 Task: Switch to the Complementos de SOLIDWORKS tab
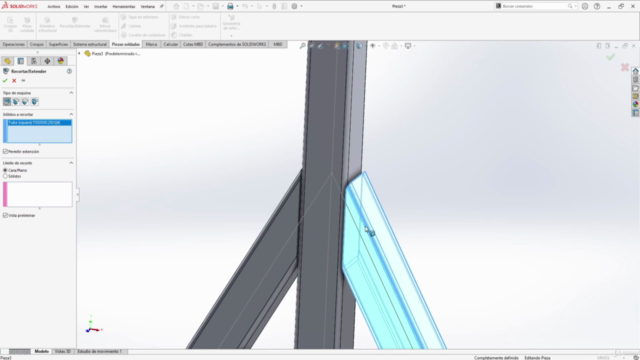237,44
